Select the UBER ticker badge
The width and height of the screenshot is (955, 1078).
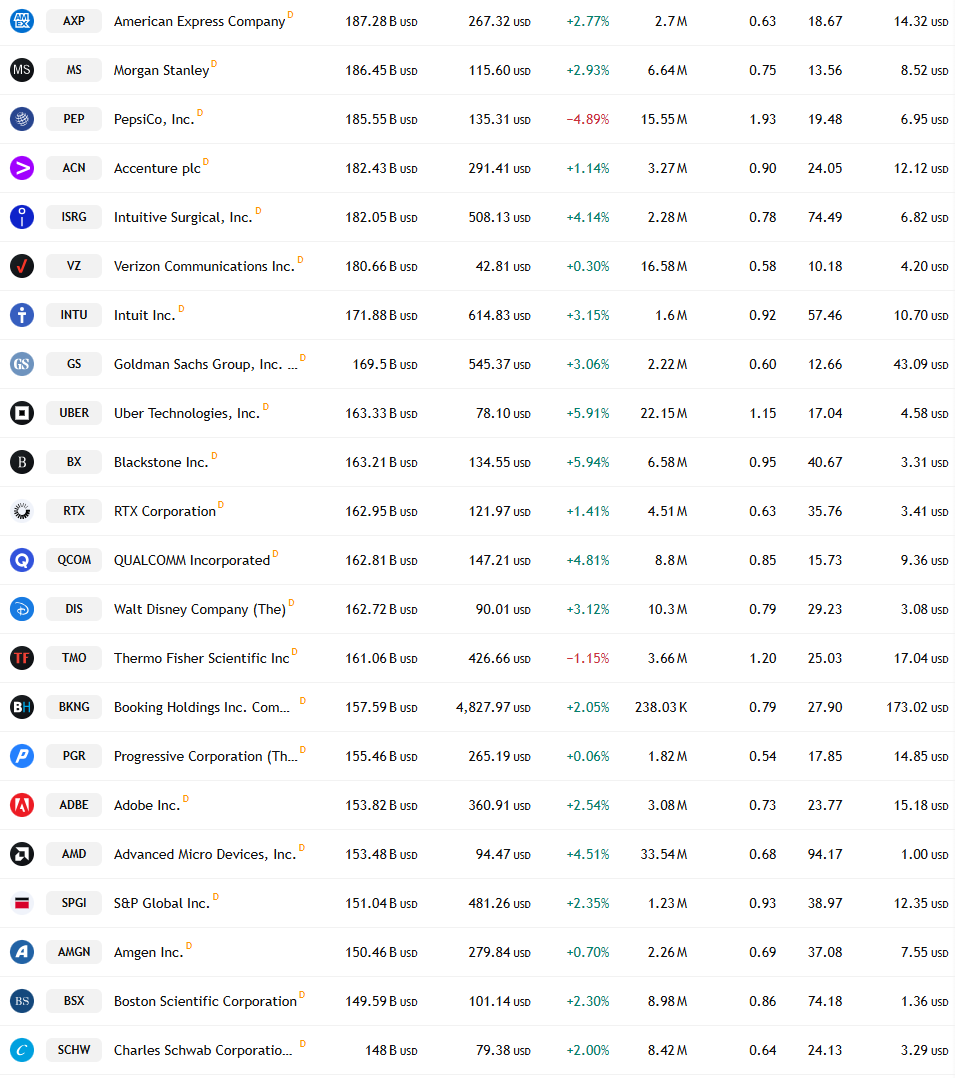point(74,412)
